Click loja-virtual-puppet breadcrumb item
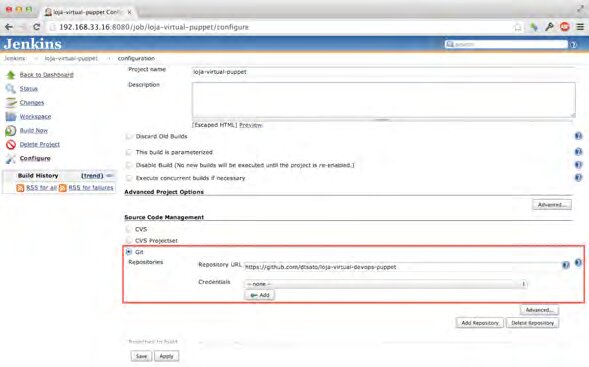589x367 pixels. coord(71,58)
